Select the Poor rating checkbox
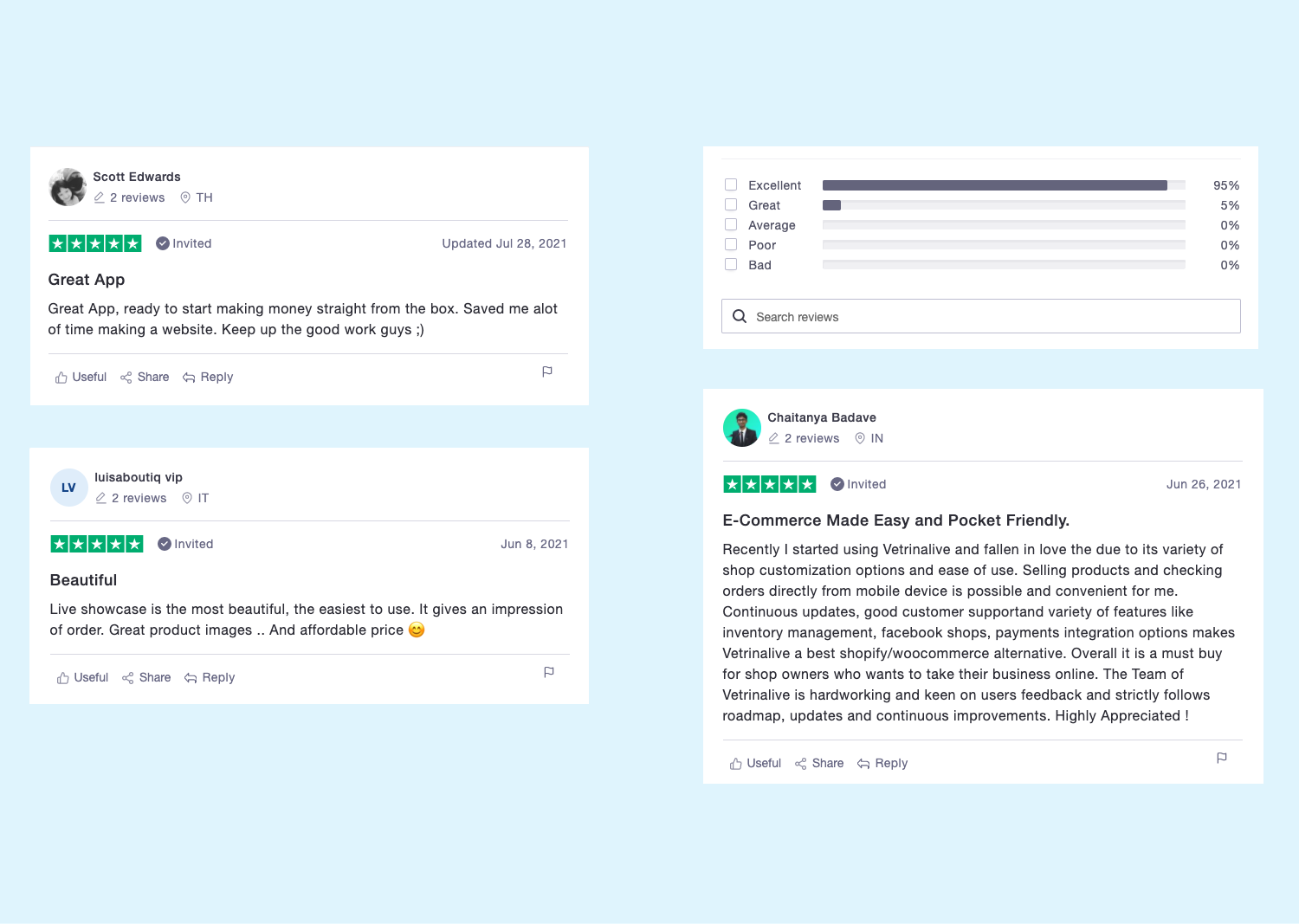This screenshot has height=924, width=1299. pyautogui.click(x=731, y=244)
